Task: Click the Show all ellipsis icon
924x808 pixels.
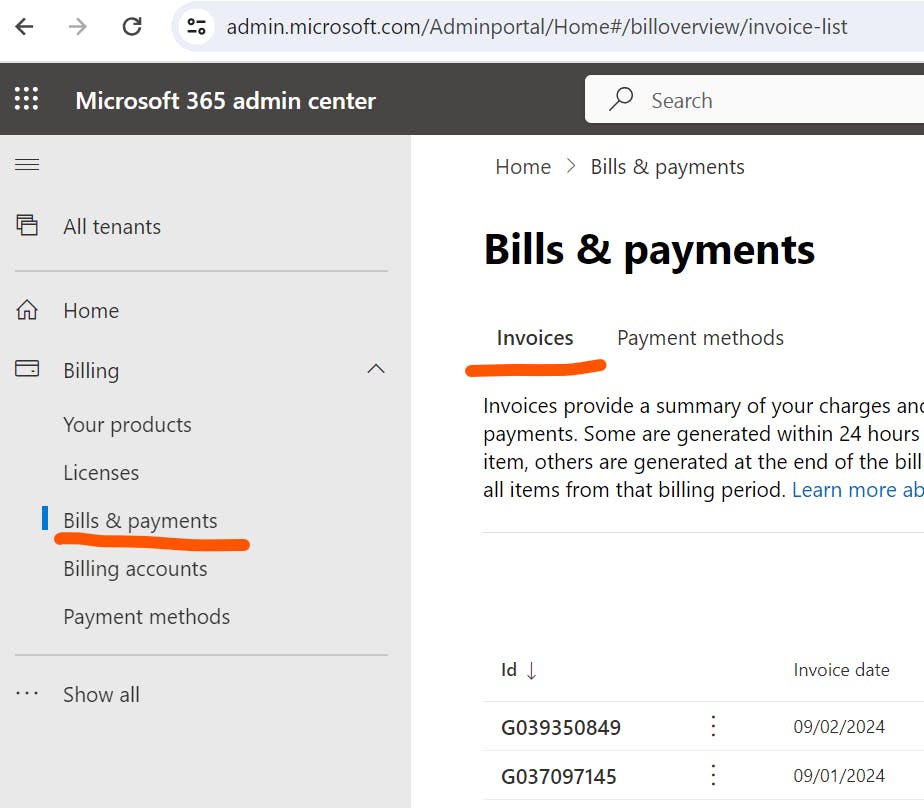Action: pos(27,694)
